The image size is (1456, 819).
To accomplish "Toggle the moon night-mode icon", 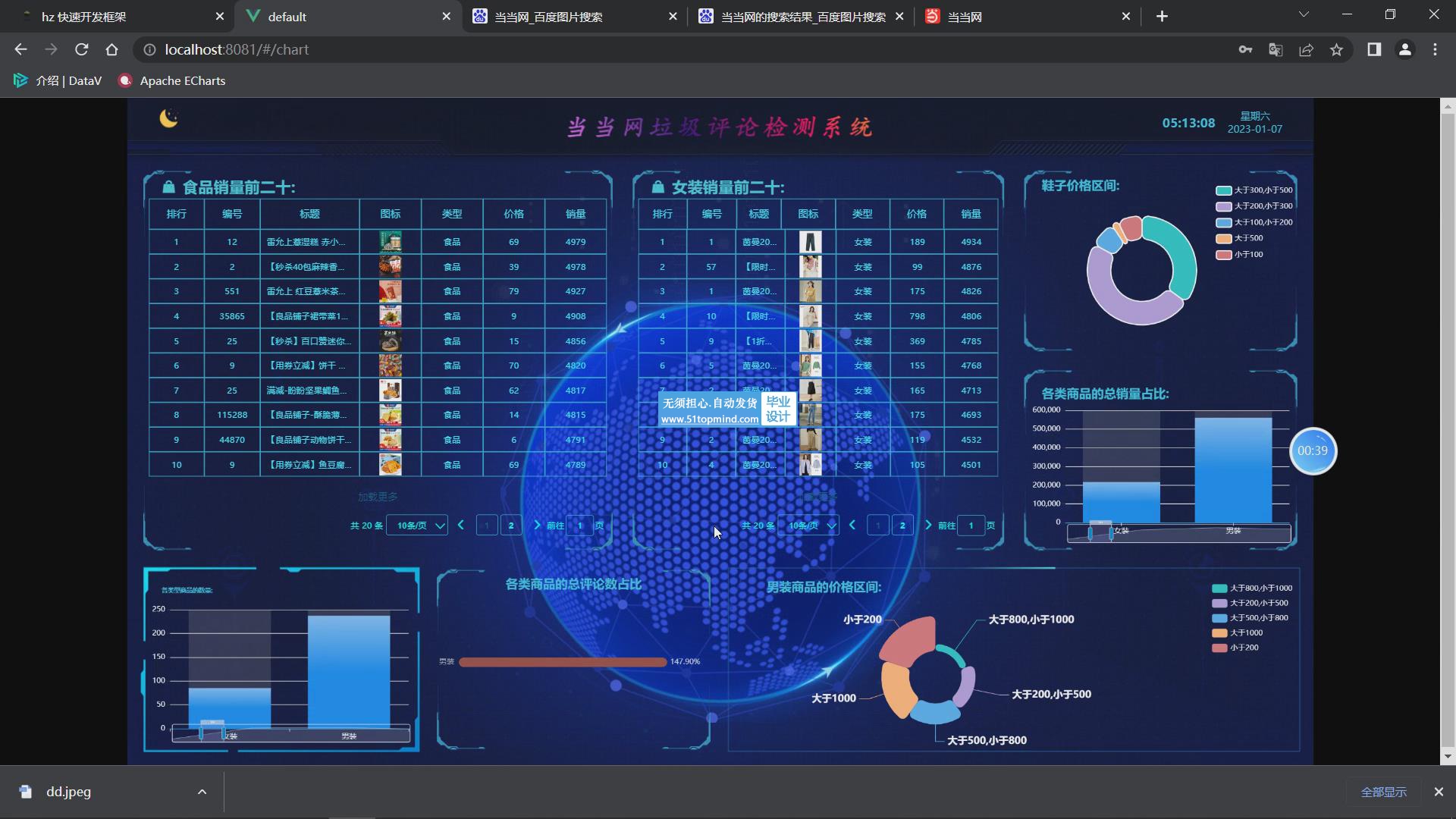I will pyautogui.click(x=168, y=118).
